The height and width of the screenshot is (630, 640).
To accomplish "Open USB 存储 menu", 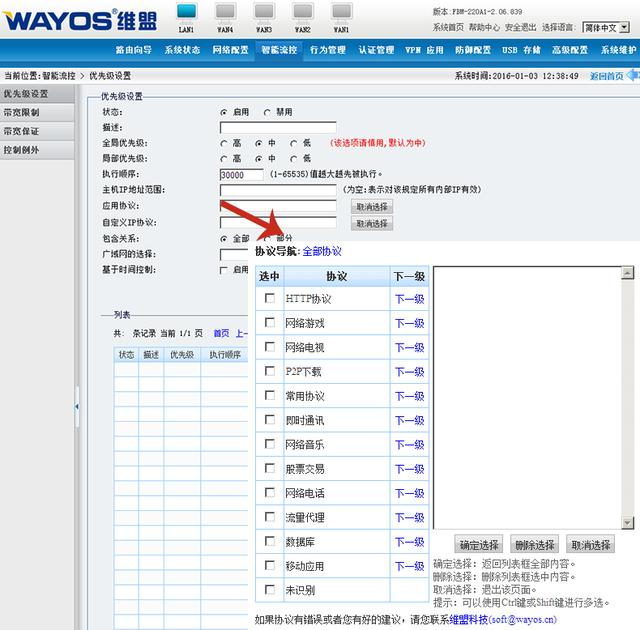I will pyautogui.click(x=521, y=50).
